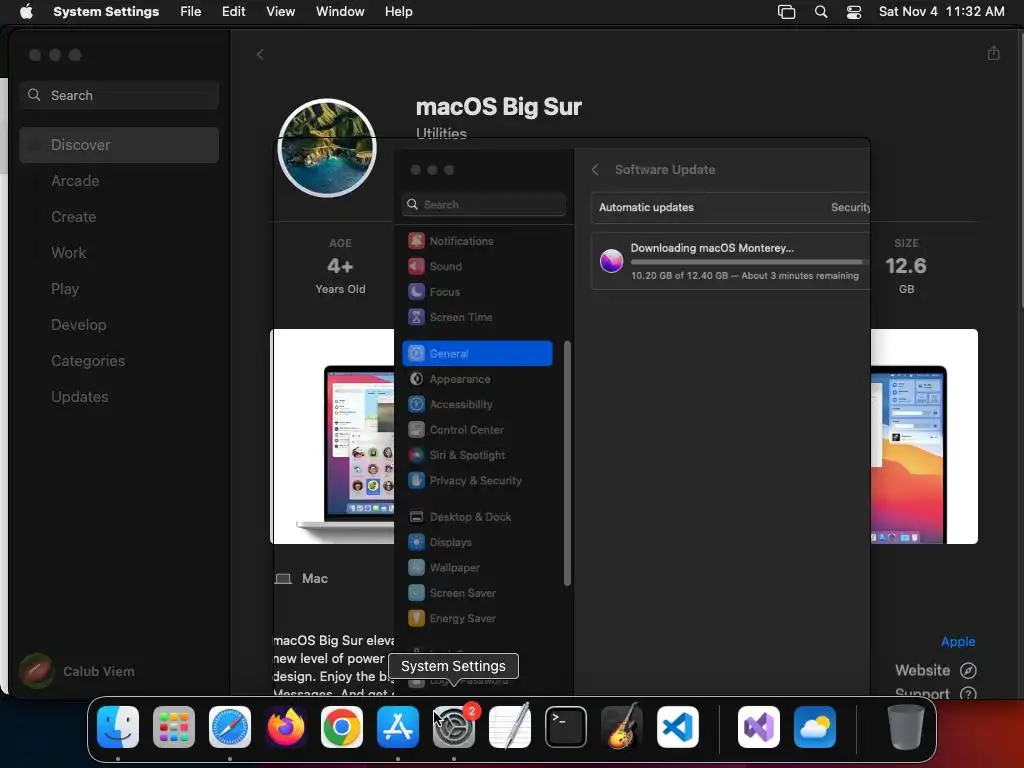Open App Store from the Dock
The image size is (1024, 768).
coord(398,727)
